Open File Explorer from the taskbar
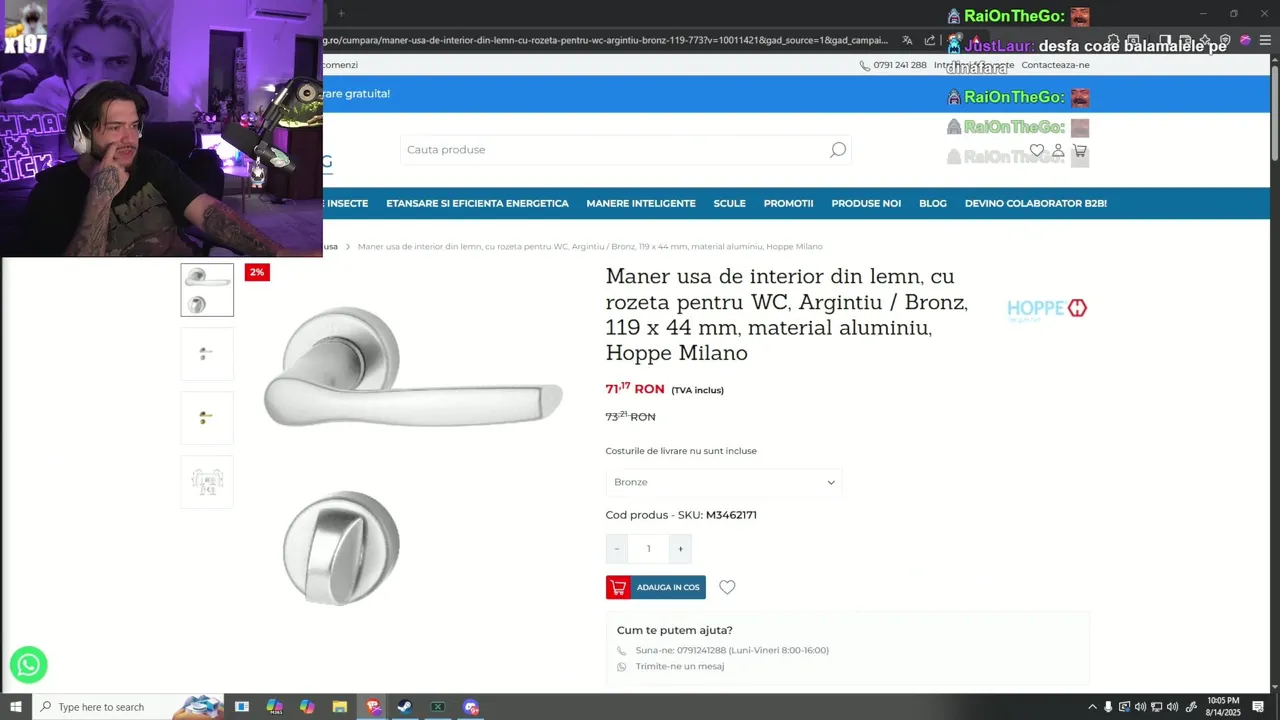This screenshot has width=1280, height=720. [x=340, y=707]
